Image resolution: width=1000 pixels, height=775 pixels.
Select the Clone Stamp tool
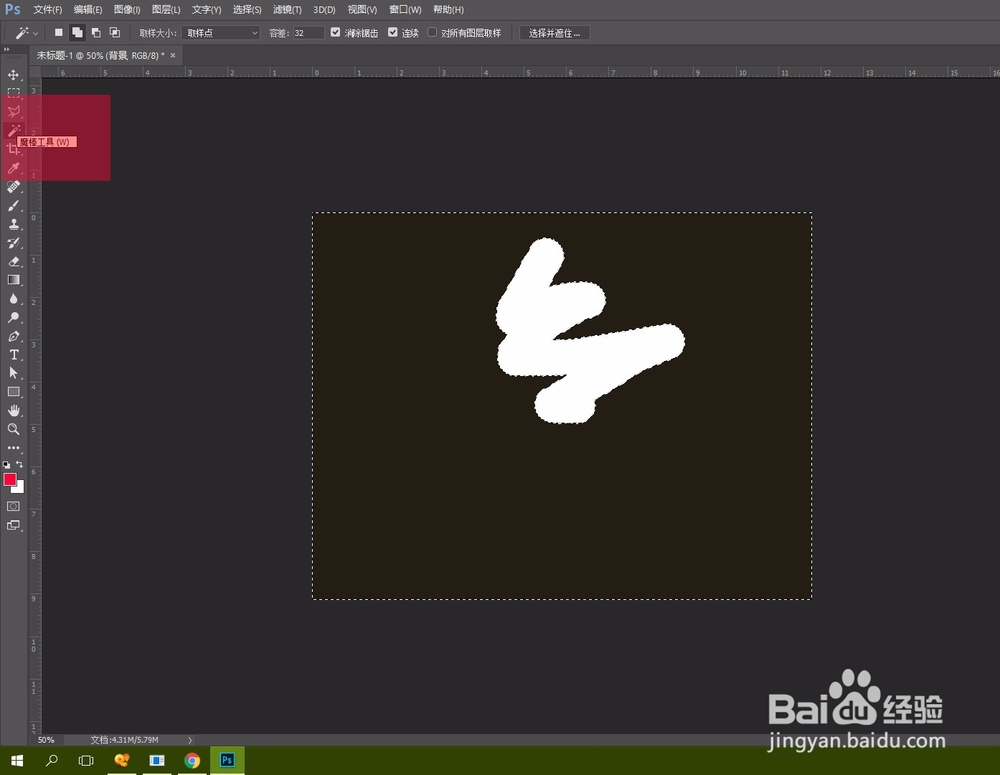click(x=13, y=224)
